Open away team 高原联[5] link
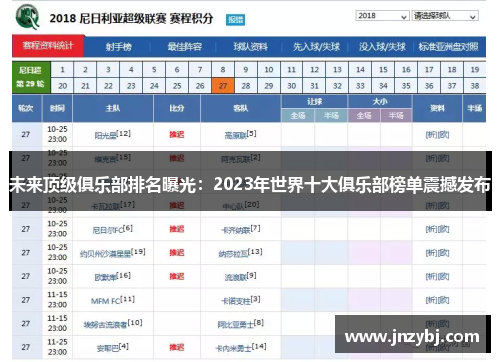 (x=240, y=134)
